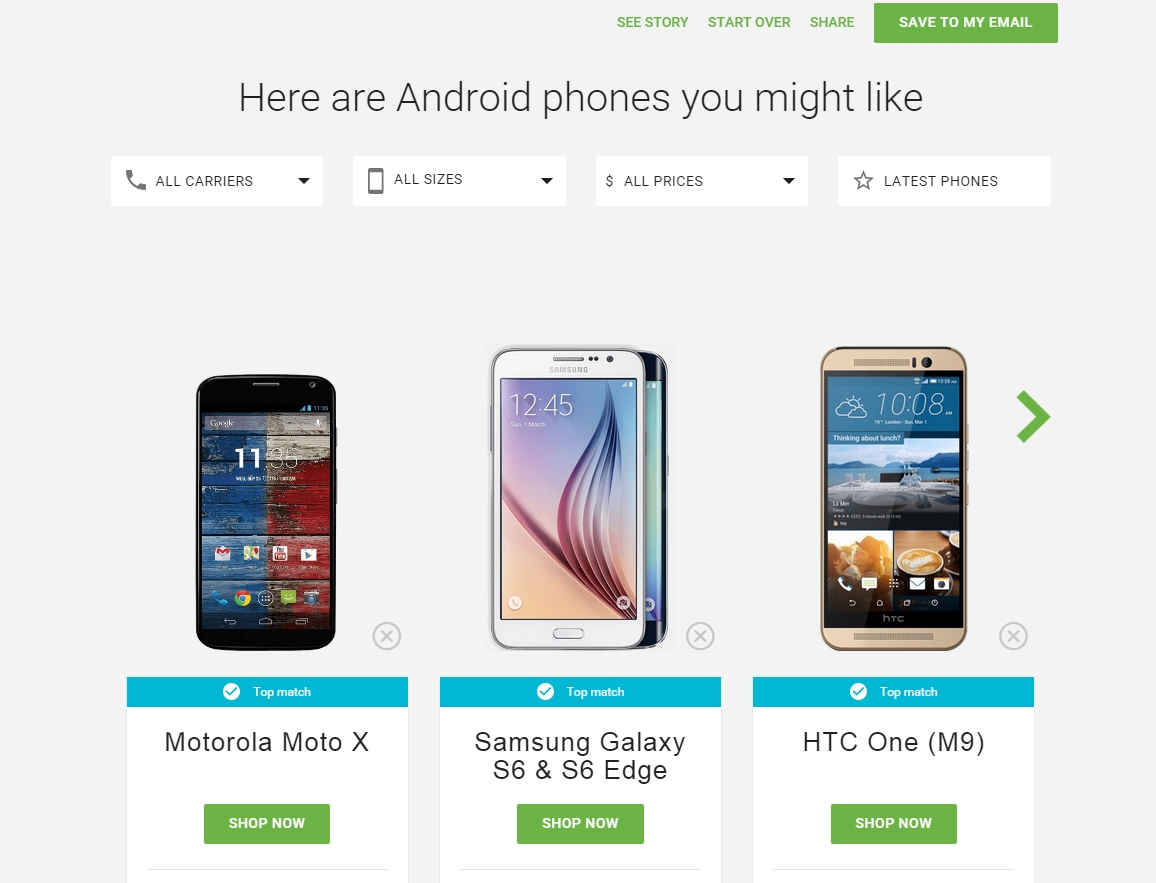Click the green next arrow chevron
Screen dimensions: 1156x883
click(x=1033, y=416)
